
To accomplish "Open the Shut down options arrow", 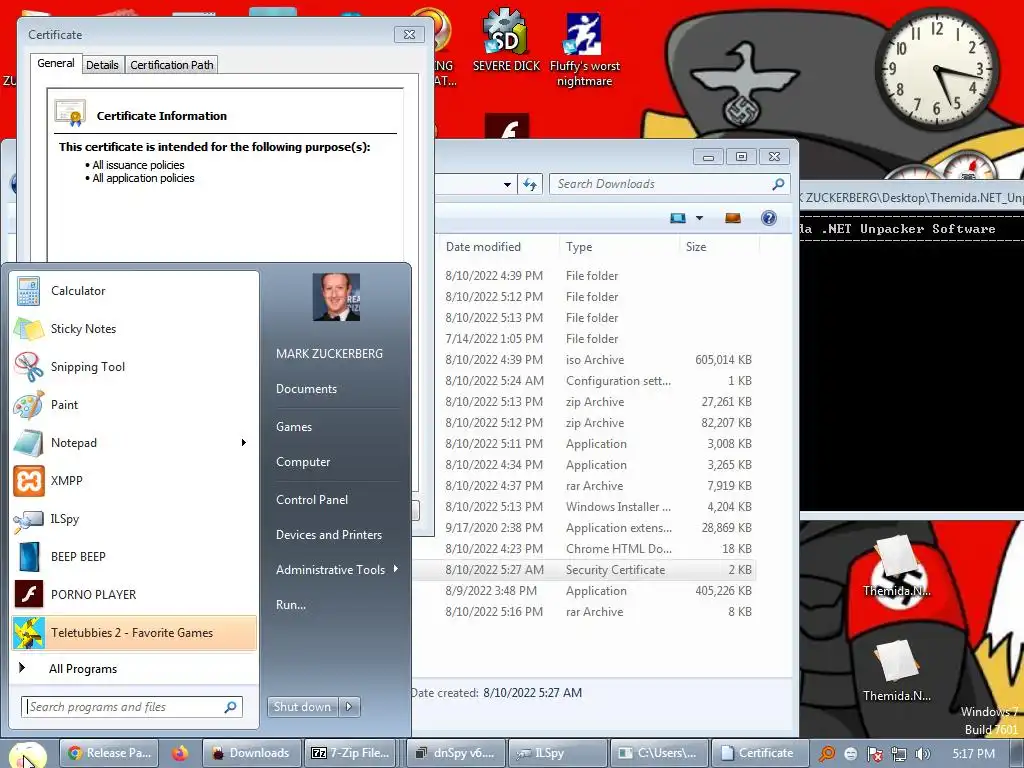I will [349, 707].
